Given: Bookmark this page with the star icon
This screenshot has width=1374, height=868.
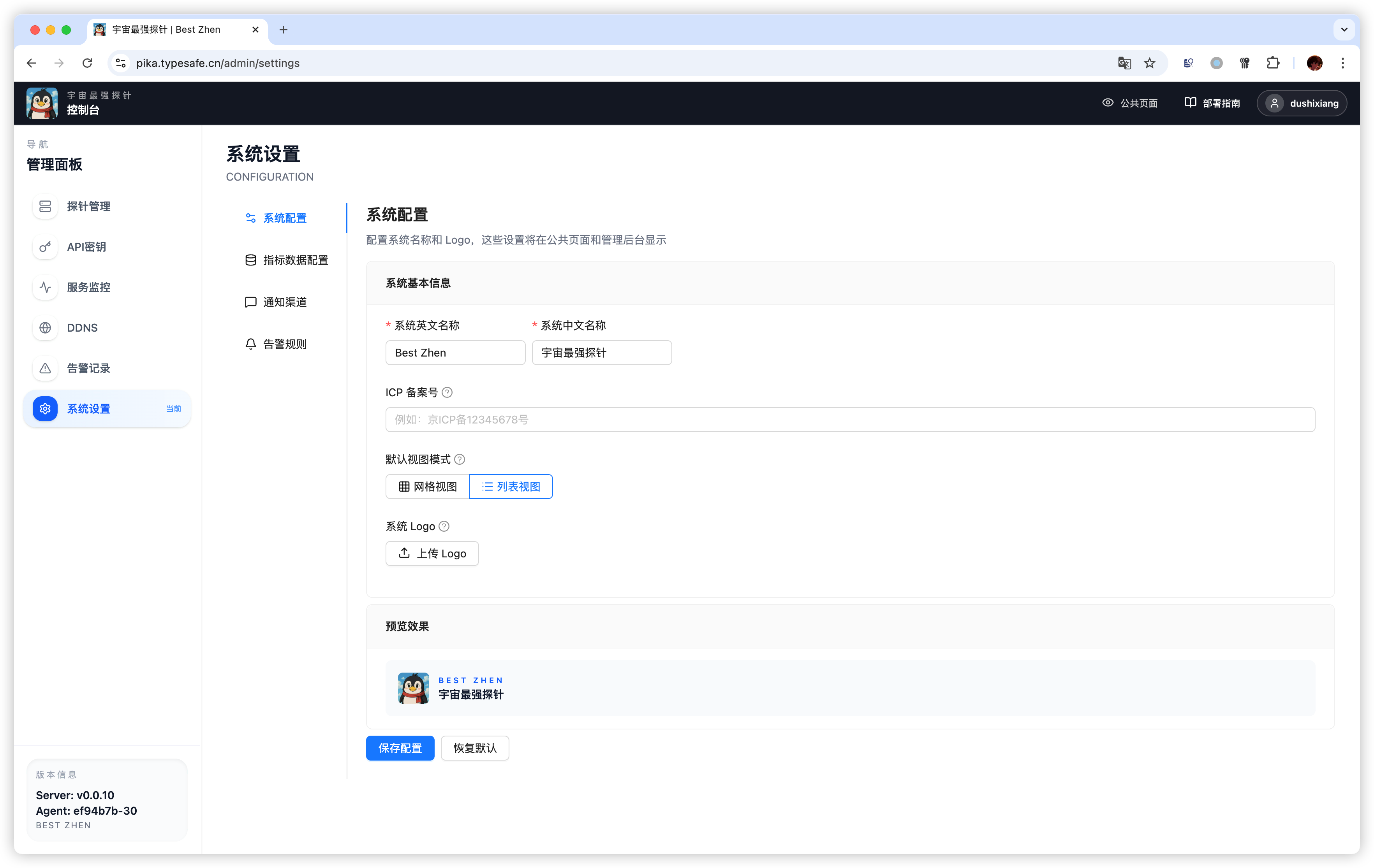Looking at the screenshot, I should point(1149,63).
